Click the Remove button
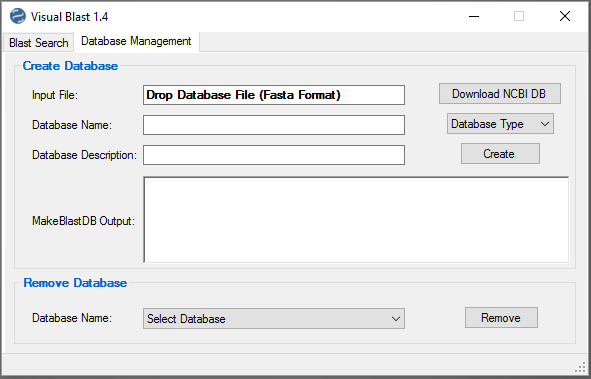This screenshot has width=591, height=379. pos(501,318)
